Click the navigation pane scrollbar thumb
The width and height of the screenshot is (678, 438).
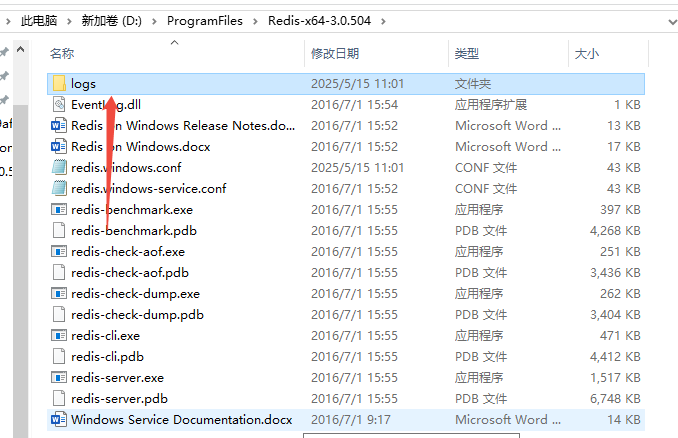(x=20, y=271)
